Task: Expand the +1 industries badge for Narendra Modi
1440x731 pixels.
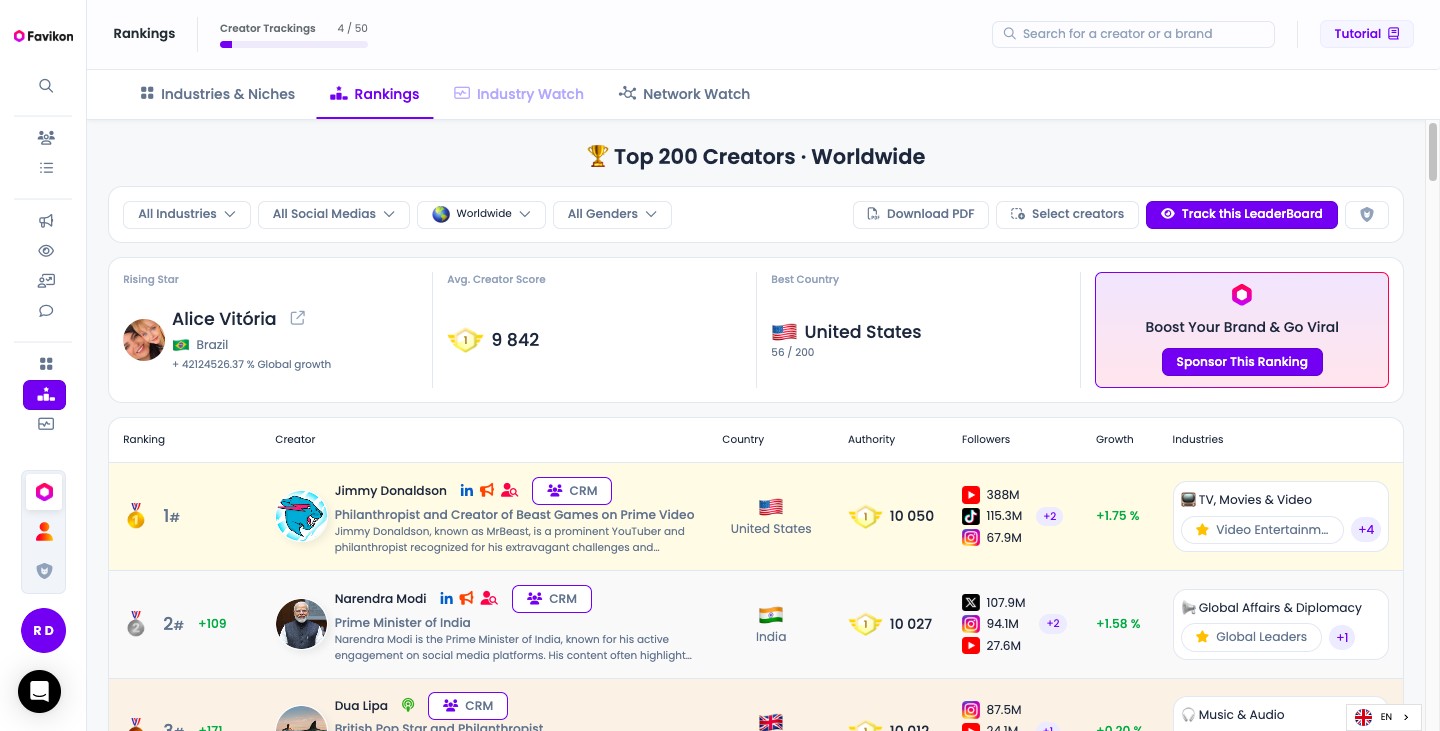Action: [x=1342, y=637]
